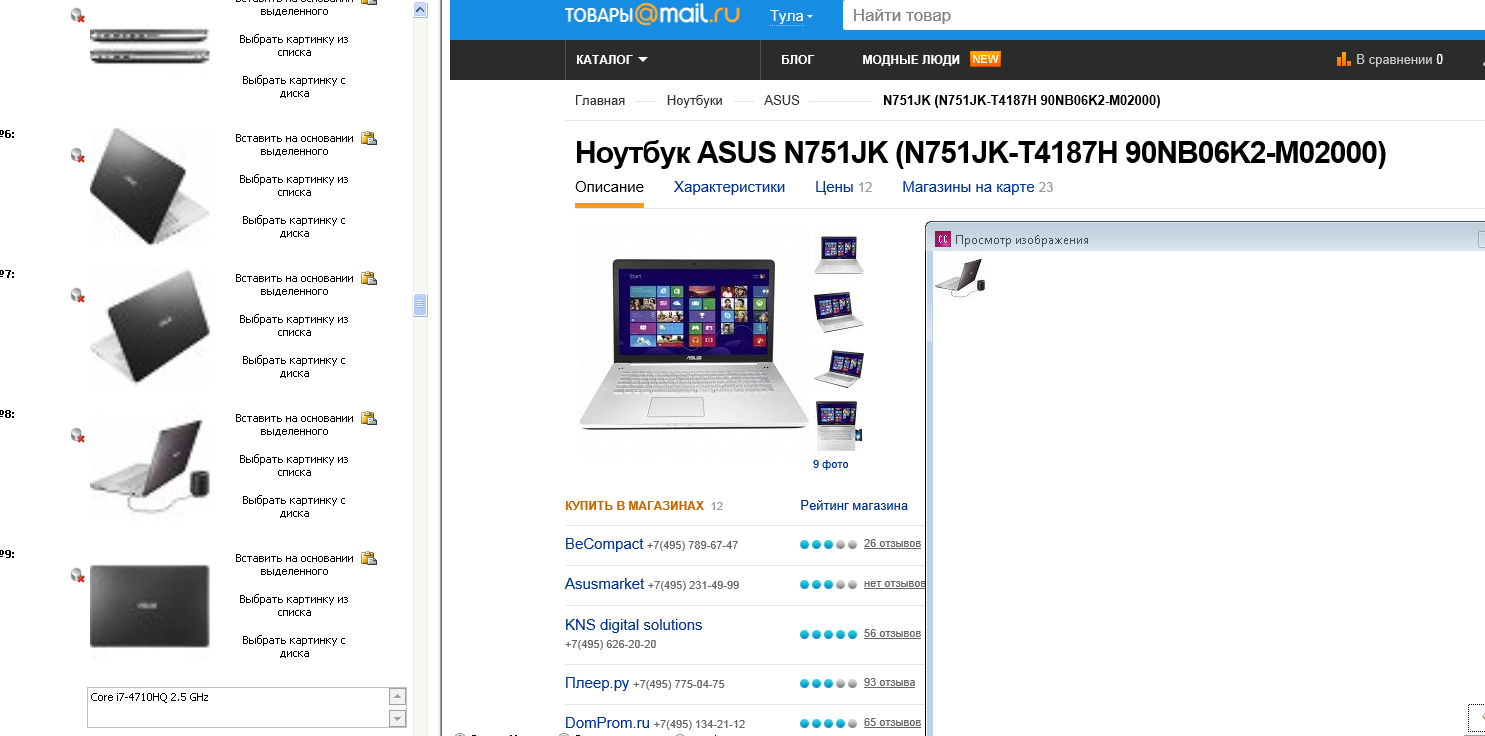Open the Магазины на карте tab

[977, 187]
